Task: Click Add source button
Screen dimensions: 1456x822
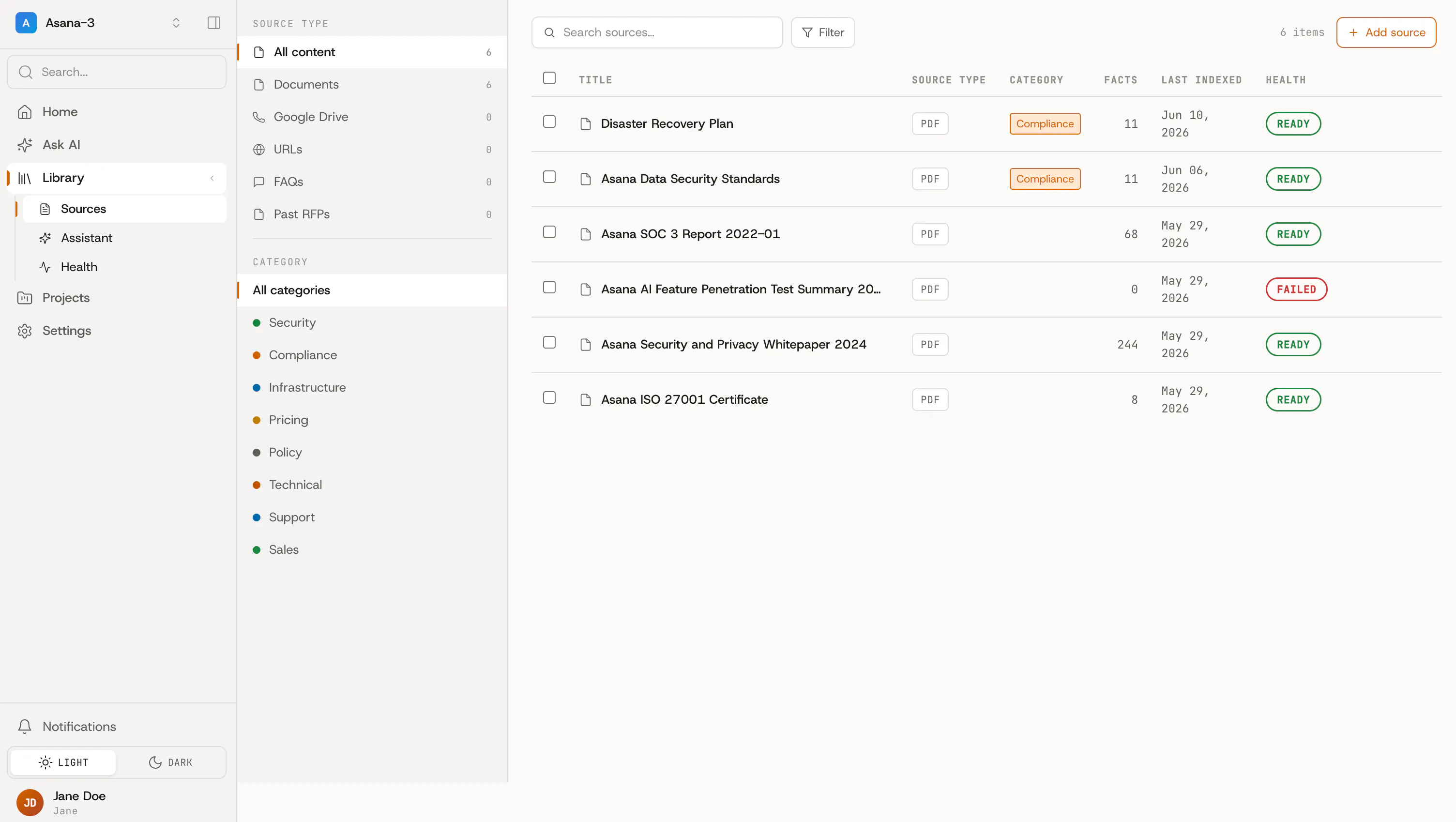Action: [x=1386, y=32]
